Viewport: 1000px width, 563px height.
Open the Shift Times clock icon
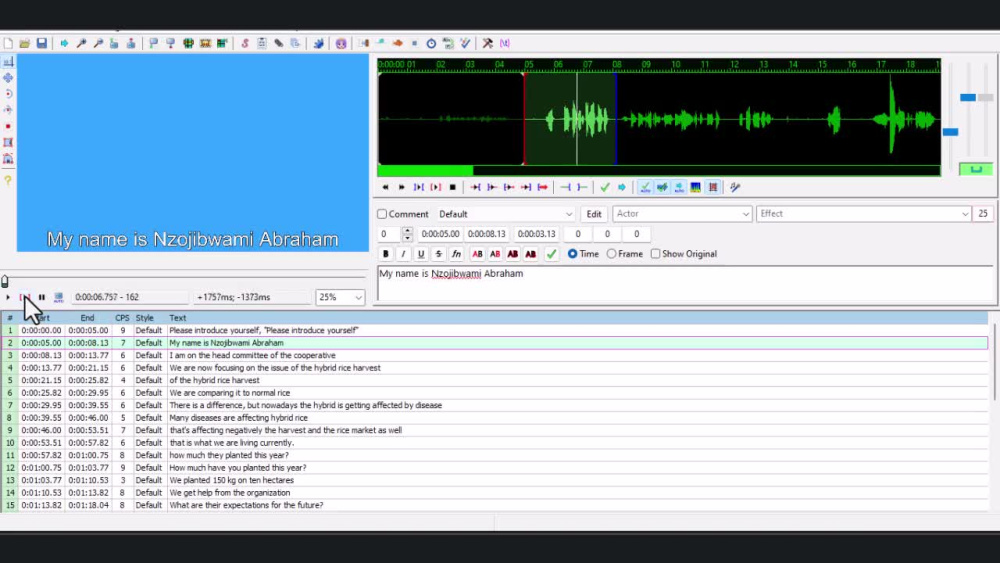pos(431,43)
